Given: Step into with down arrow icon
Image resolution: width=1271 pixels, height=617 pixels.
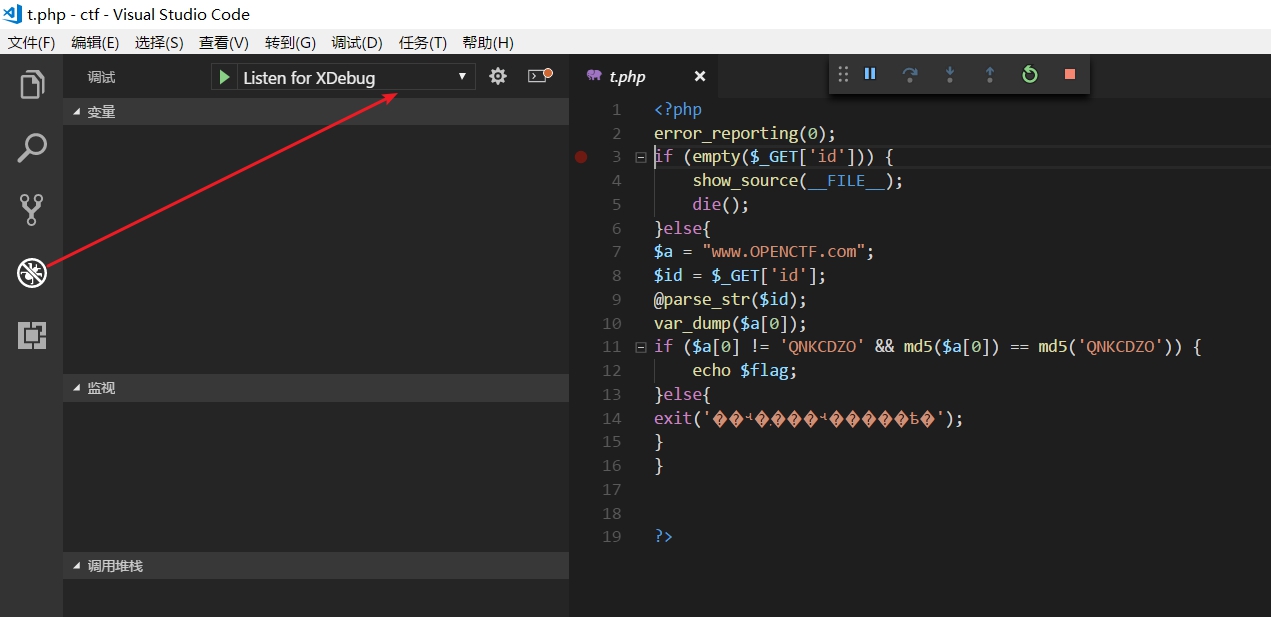Looking at the screenshot, I should pyautogui.click(x=950, y=74).
